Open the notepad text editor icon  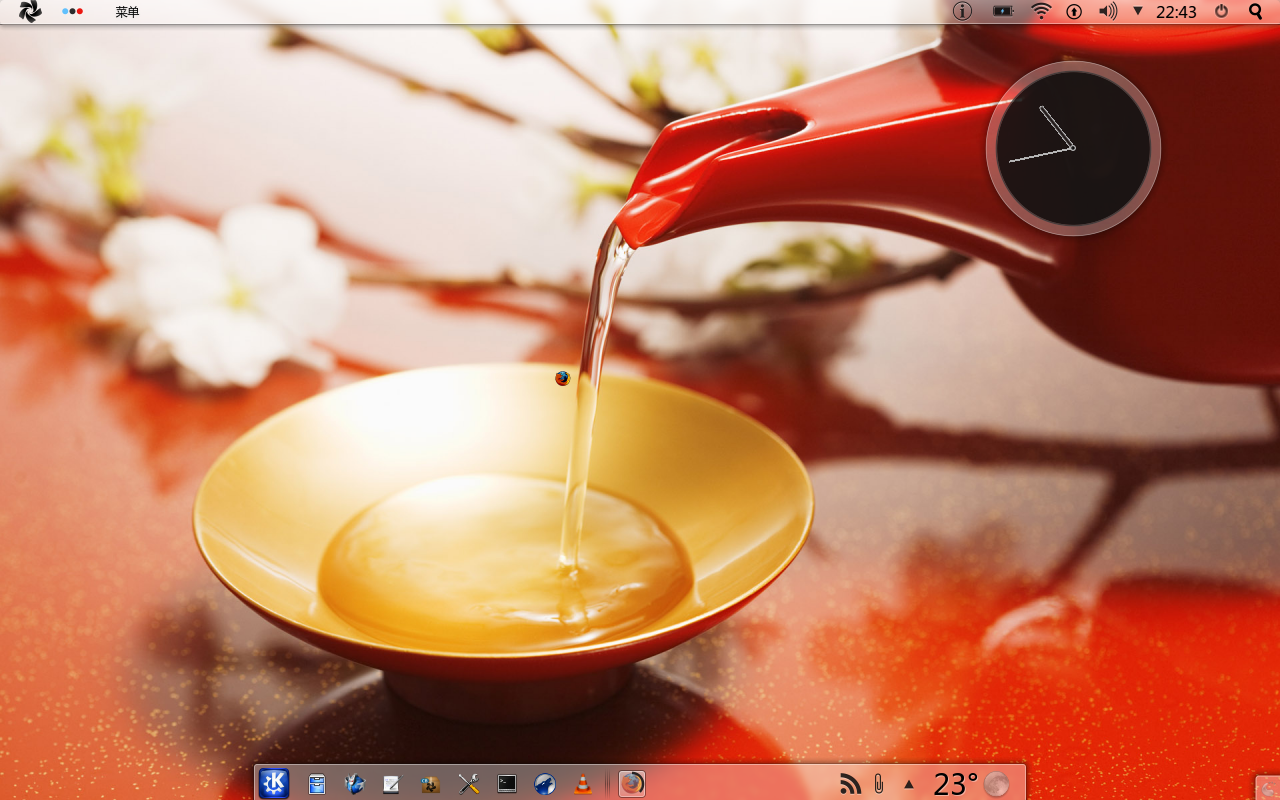(x=392, y=784)
